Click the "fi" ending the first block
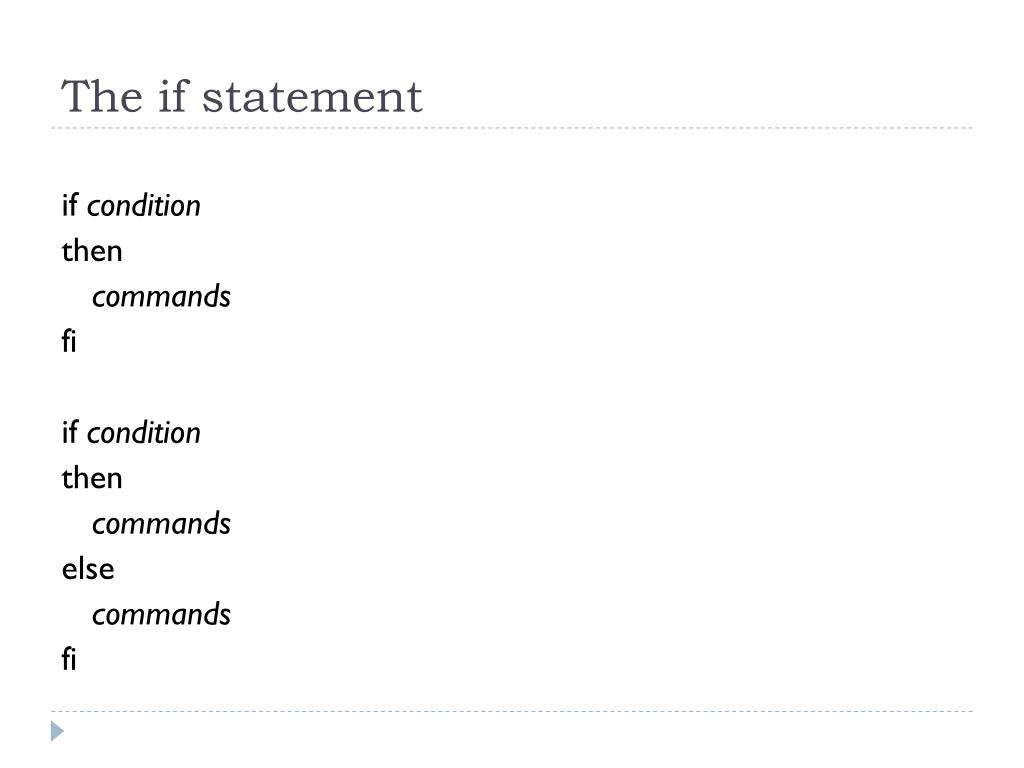1024x768 pixels. coord(69,341)
